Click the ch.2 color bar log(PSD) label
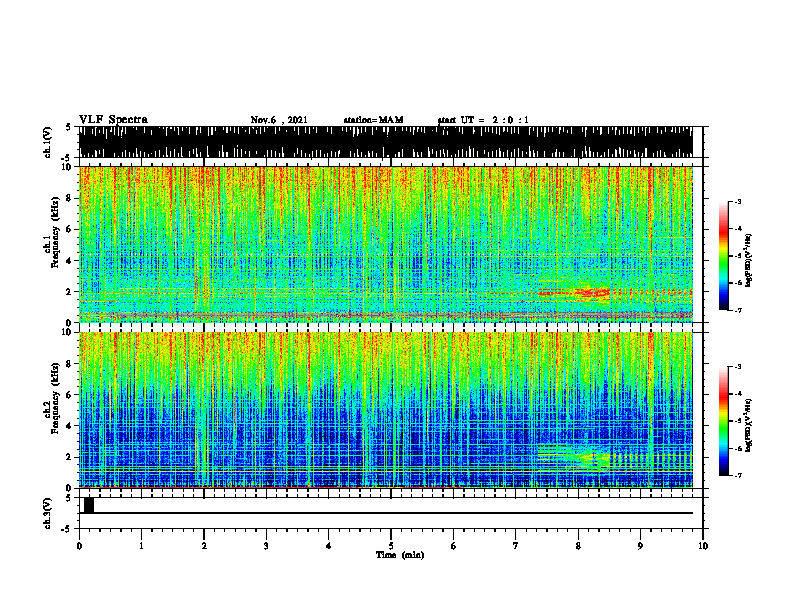 pyautogui.click(x=749, y=425)
